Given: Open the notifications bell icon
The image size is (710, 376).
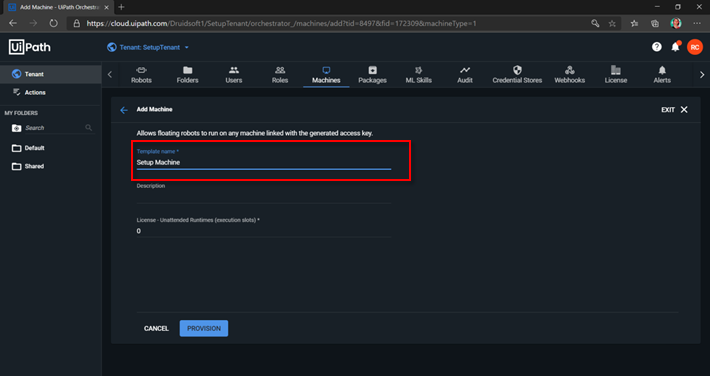Looking at the screenshot, I should [x=676, y=47].
